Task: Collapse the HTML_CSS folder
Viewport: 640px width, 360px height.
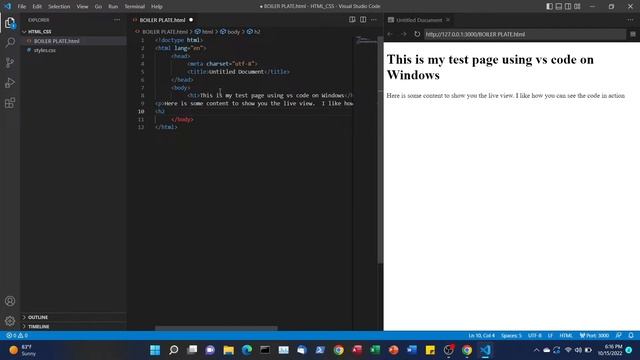Action: pyautogui.click(x=40, y=31)
